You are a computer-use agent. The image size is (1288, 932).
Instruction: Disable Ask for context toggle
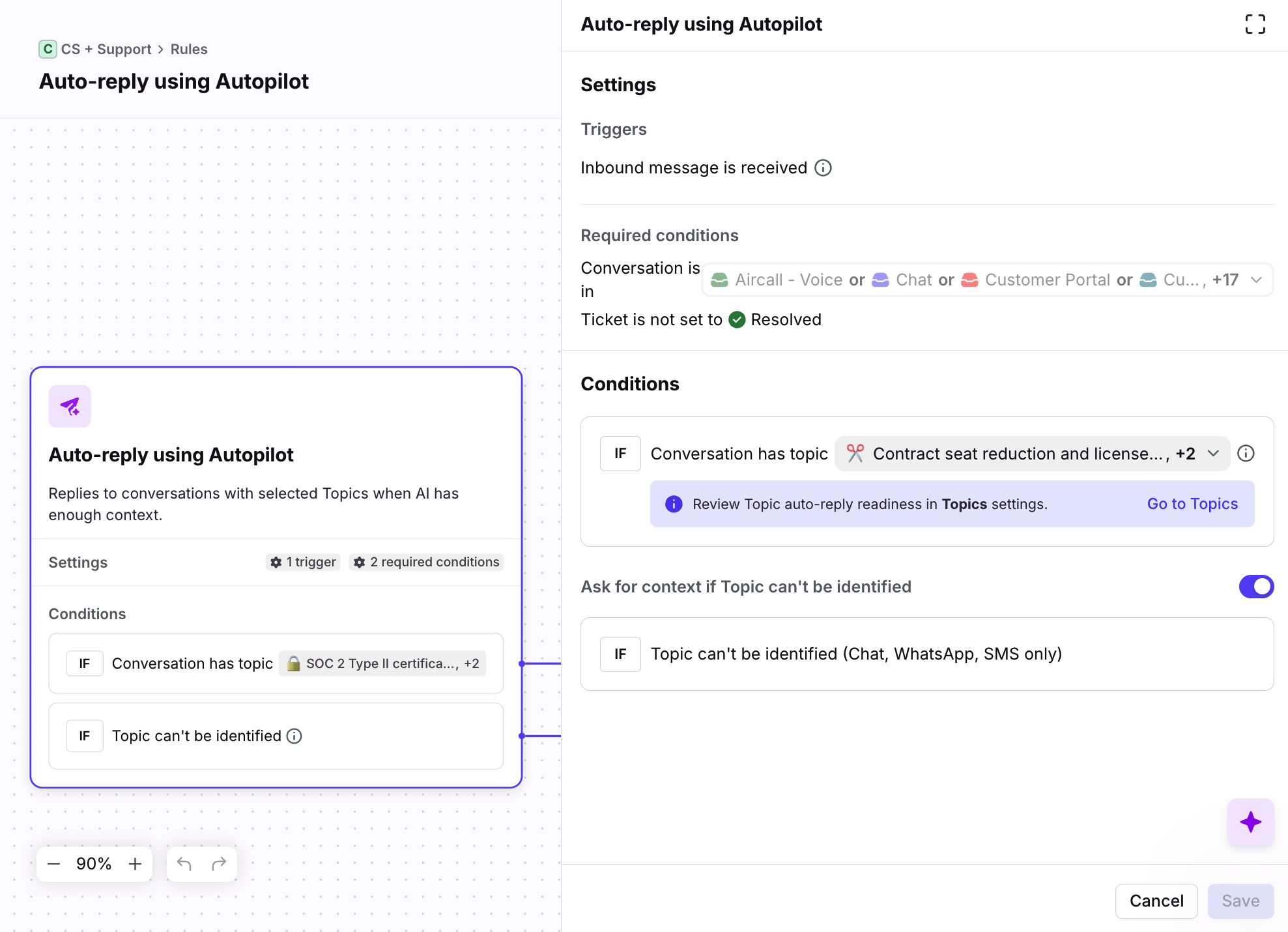pyautogui.click(x=1255, y=587)
